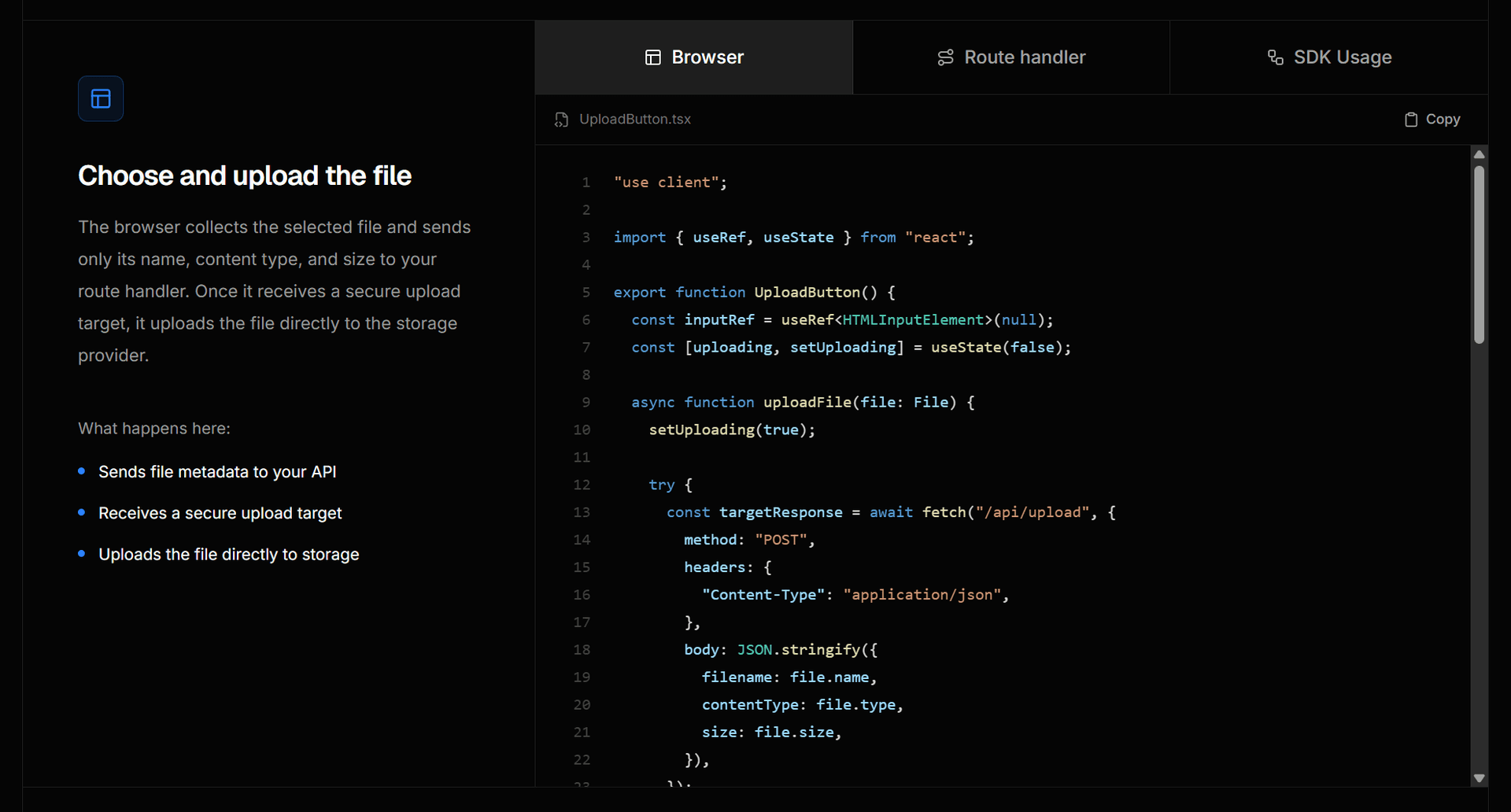This screenshot has width=1511, height=812.
Task: Click the blue layout icon above the heading
Action: click(101, 98)
